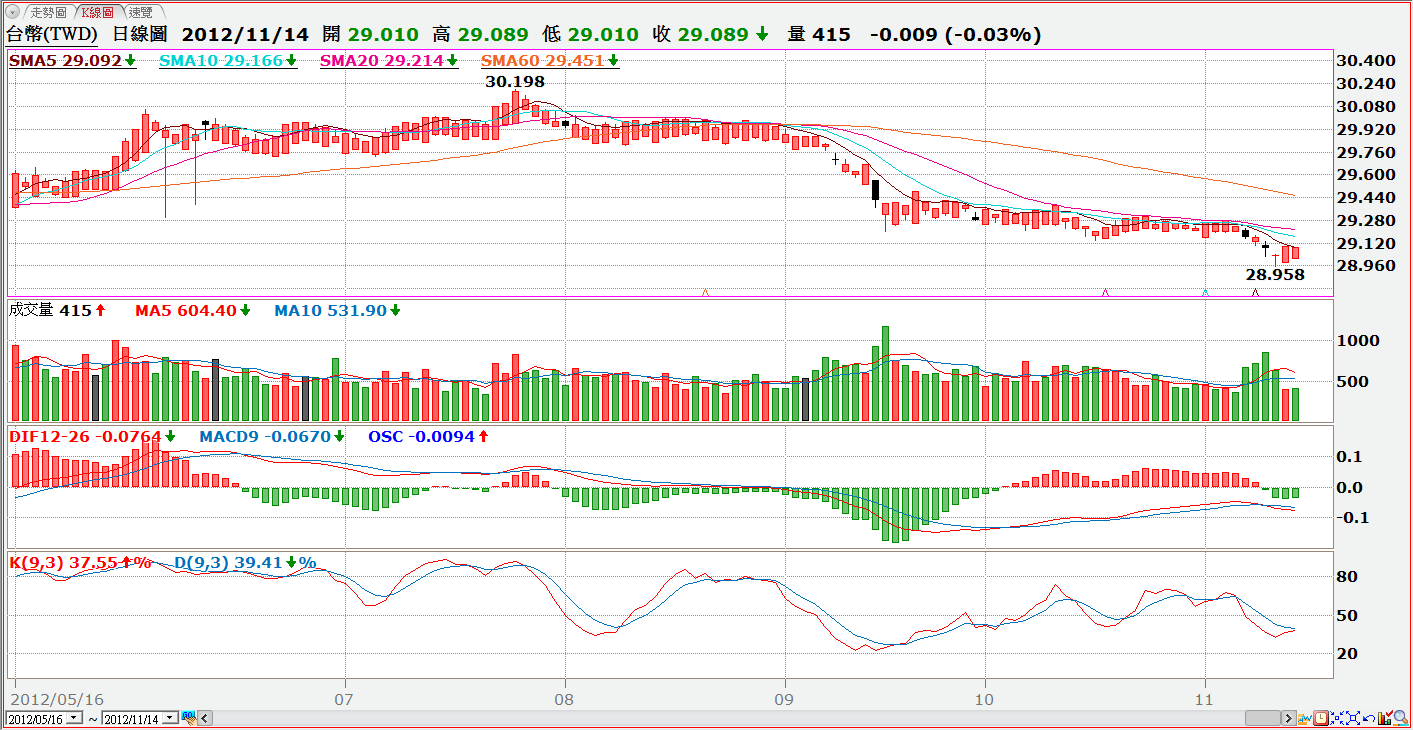This screenshot has height=730, width=1413.
Task: Open the end date 2012/11/14 dropdown arrow
Action: click(x=169, y=718)
